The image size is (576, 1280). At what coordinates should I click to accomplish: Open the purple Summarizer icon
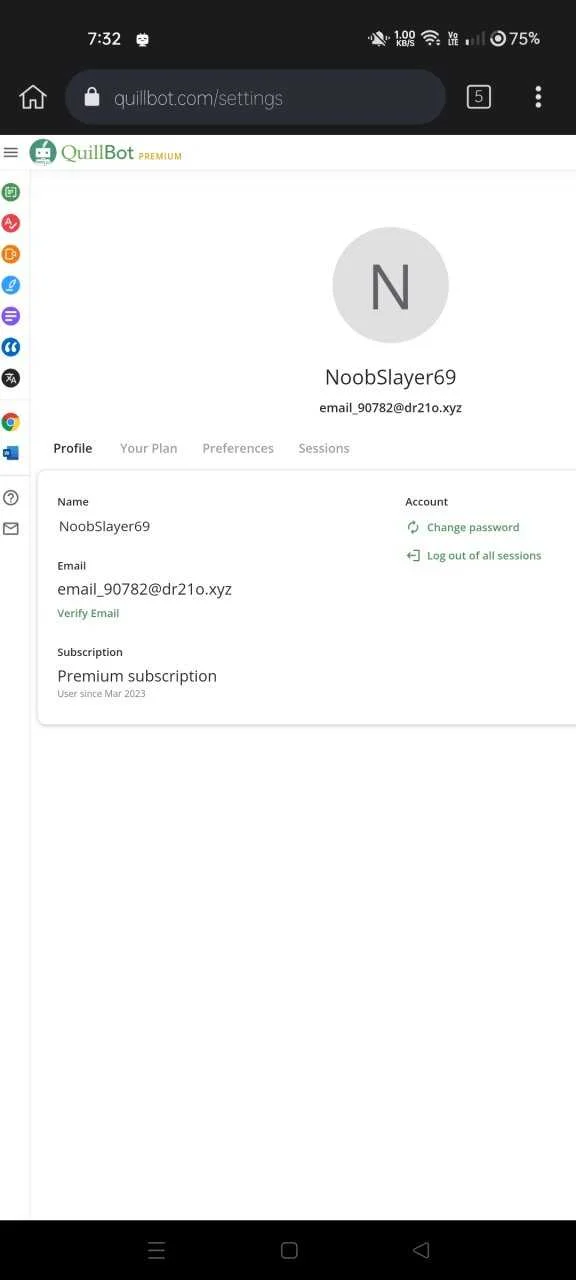point(11,316)
